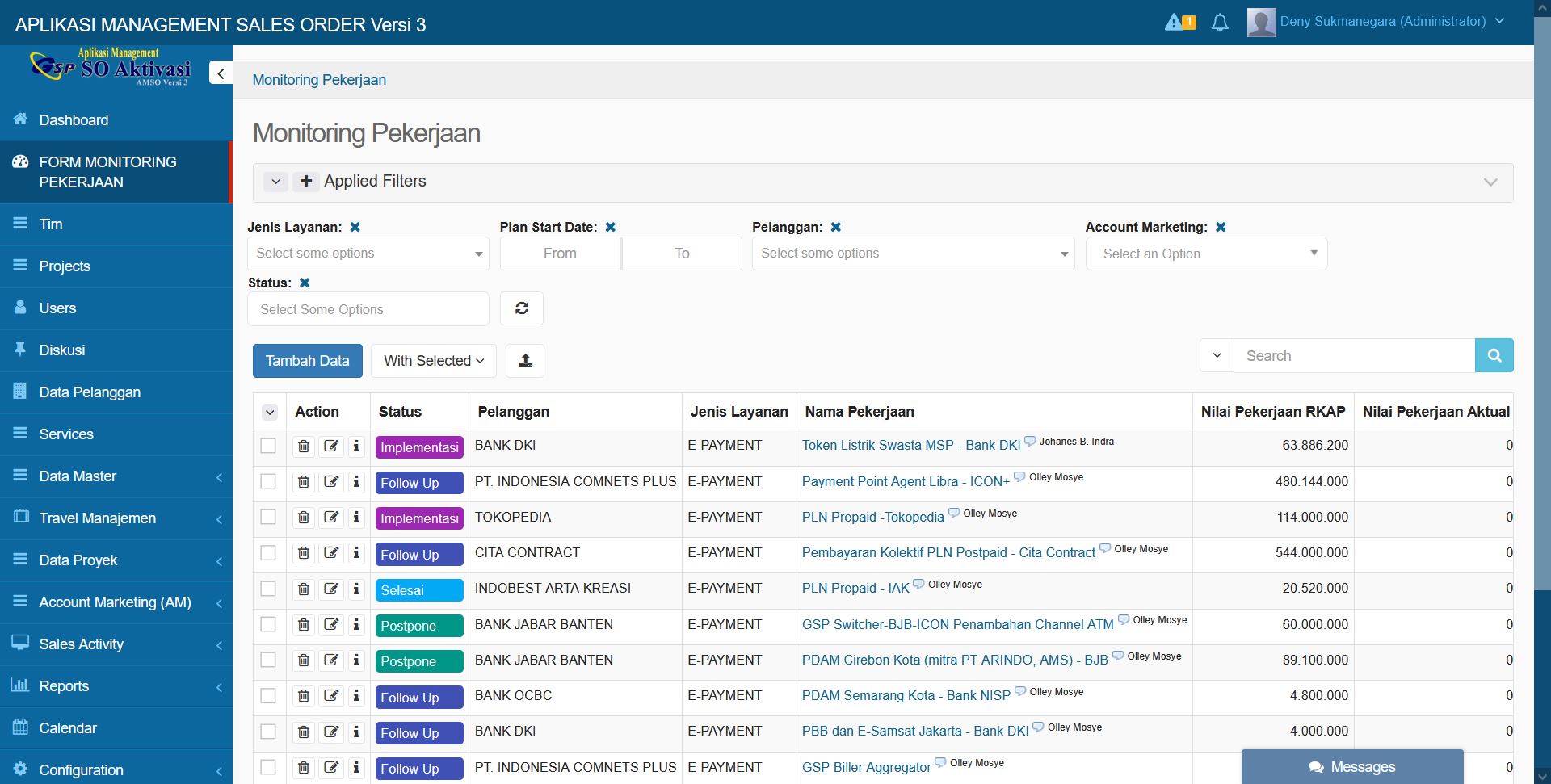Screen dimensions: 1551x784
Task: Remove the Status filter with X icon
Action: (x=305, y=283)
